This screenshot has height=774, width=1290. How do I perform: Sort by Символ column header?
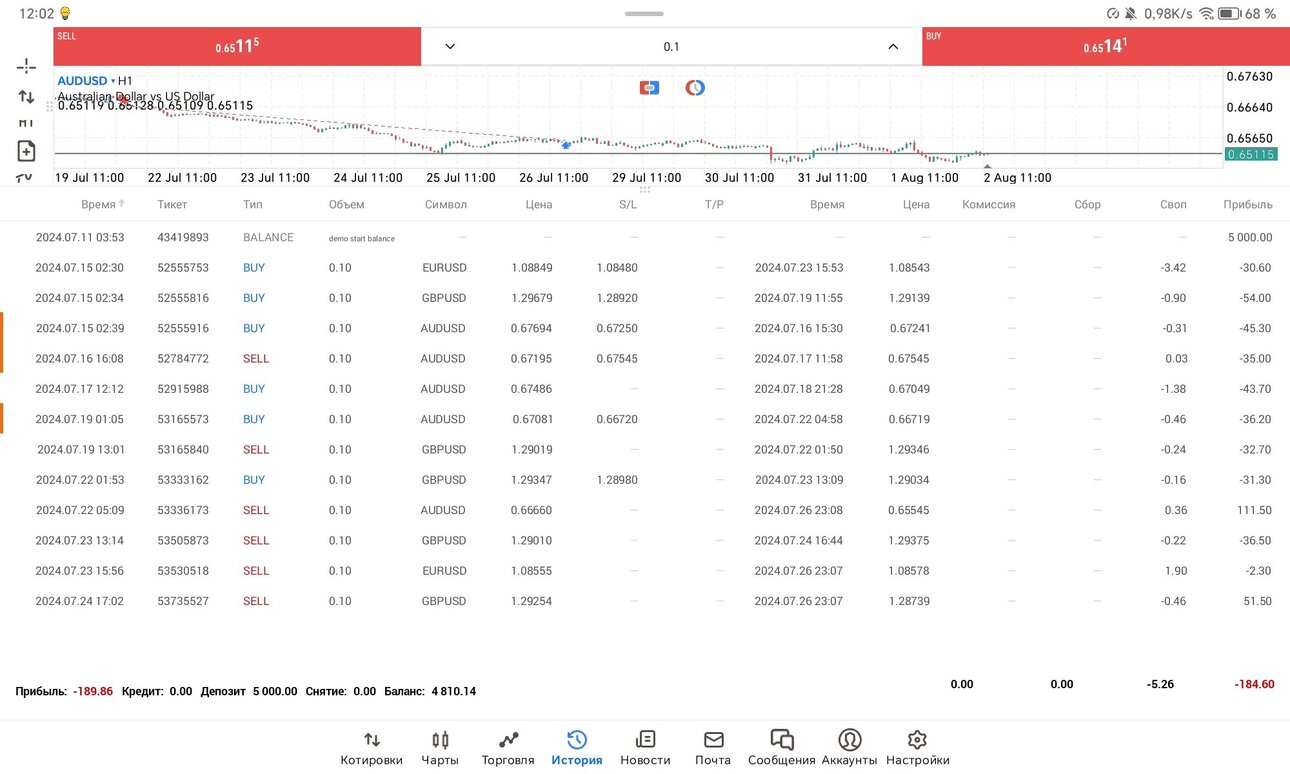click(x=445, y=204)
